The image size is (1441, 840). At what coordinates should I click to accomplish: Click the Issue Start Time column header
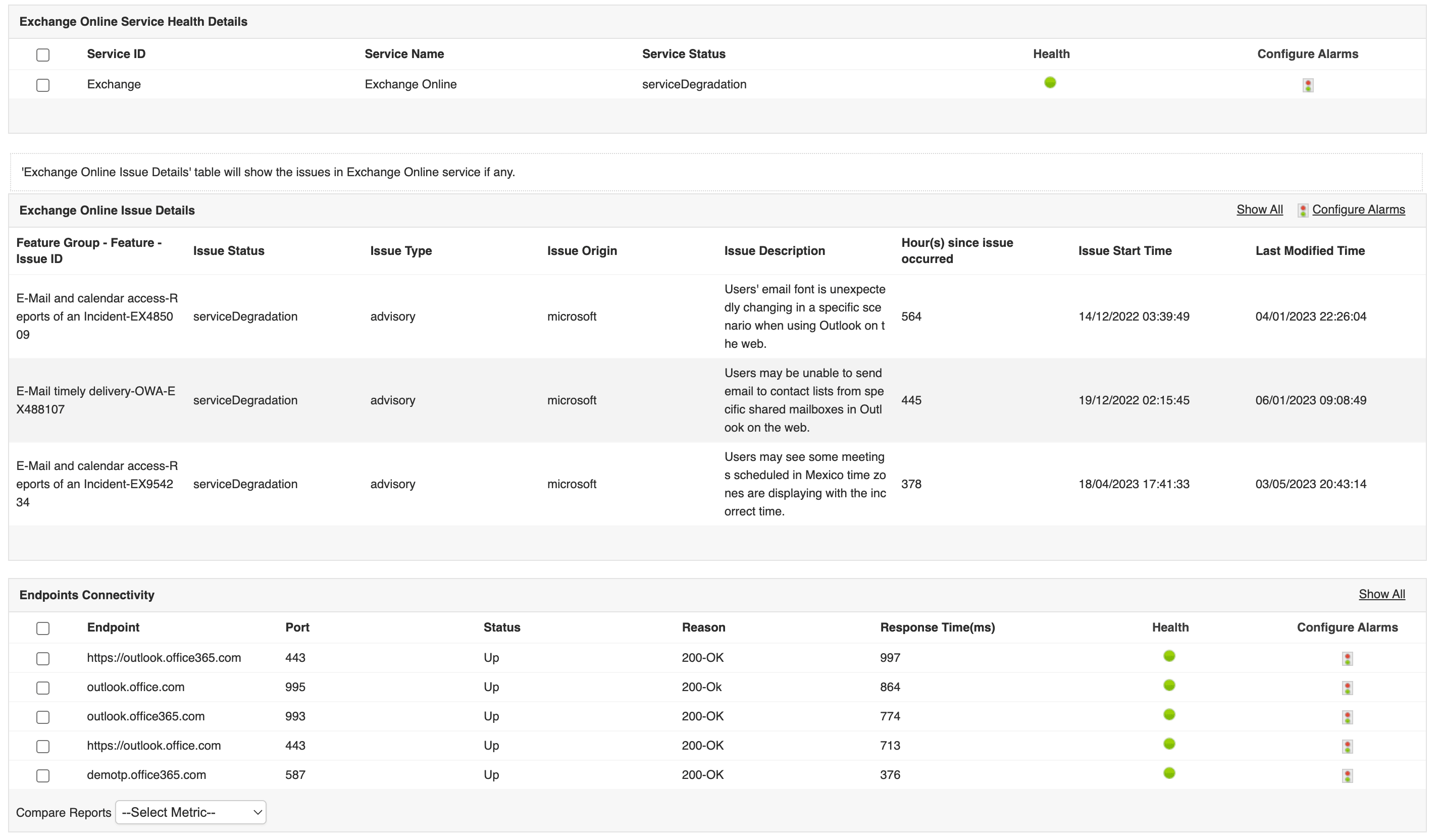point(1125,251)
